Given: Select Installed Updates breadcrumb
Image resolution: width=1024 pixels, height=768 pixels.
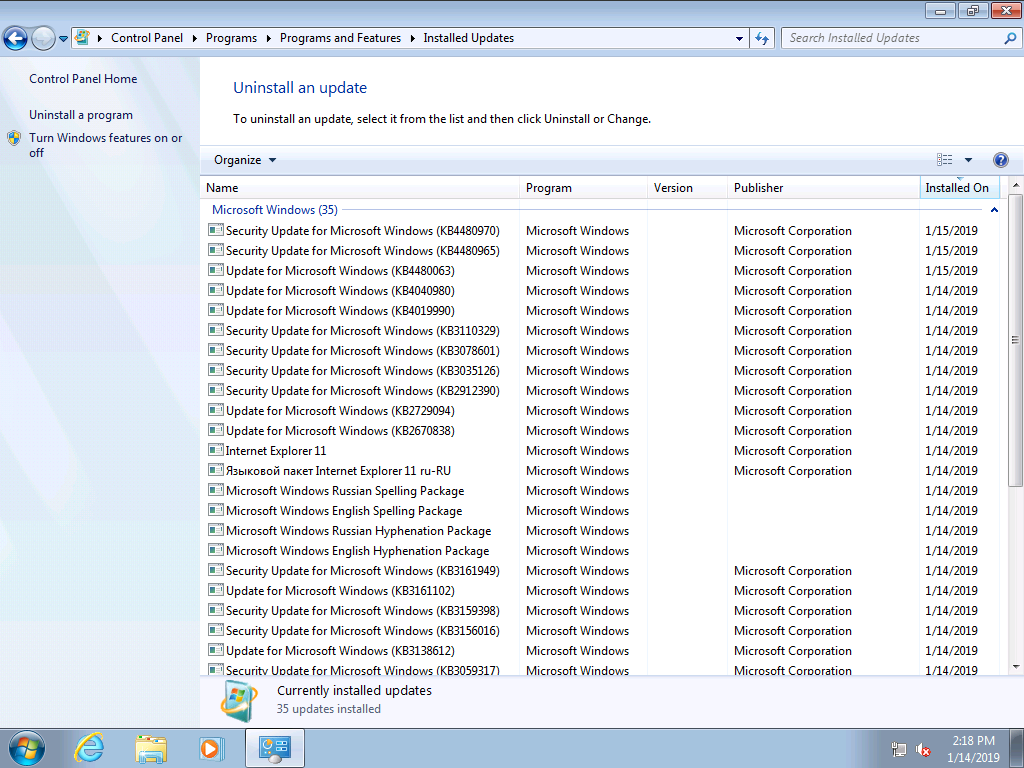Looking at the screenshot, I should coord(468,38).
